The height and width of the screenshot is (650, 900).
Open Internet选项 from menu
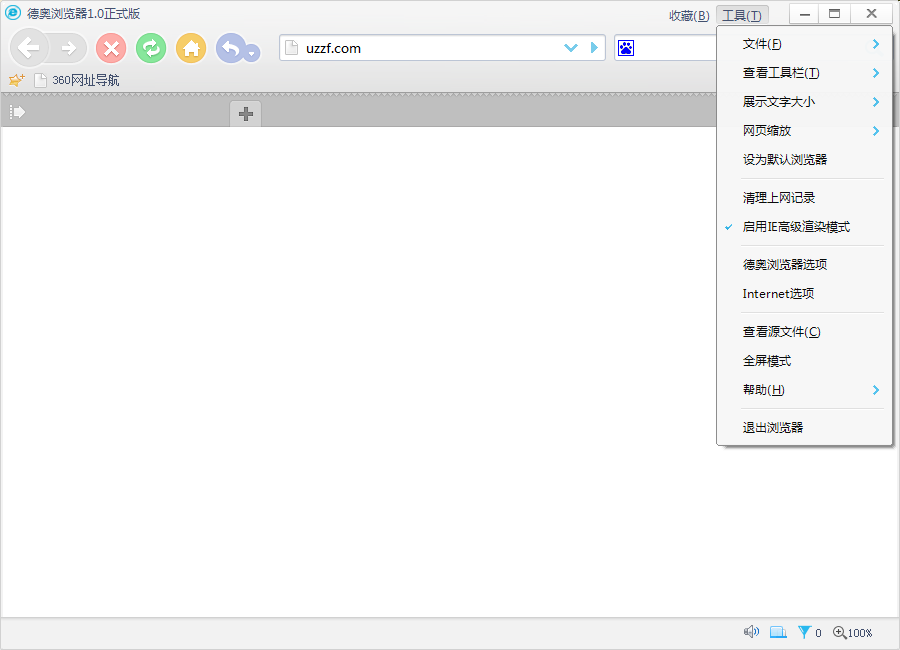[x=804, y=294]
